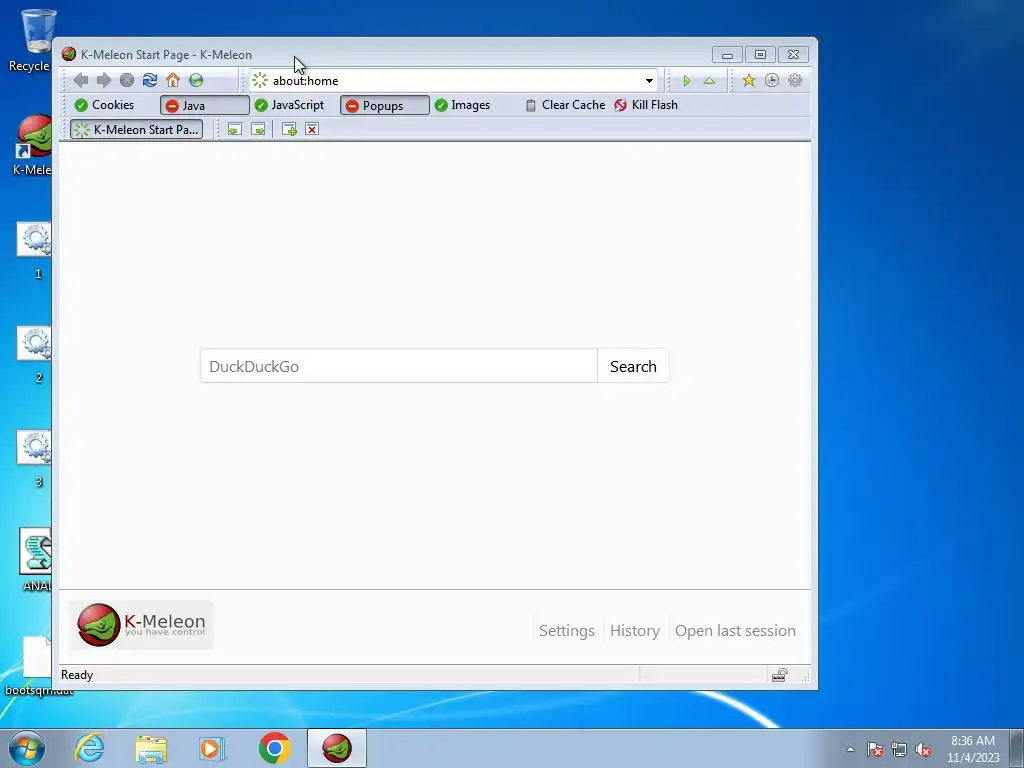Select the K-Meleon desktop shortcut
The width and height of the screenshot is (1024, 768).
33,145
